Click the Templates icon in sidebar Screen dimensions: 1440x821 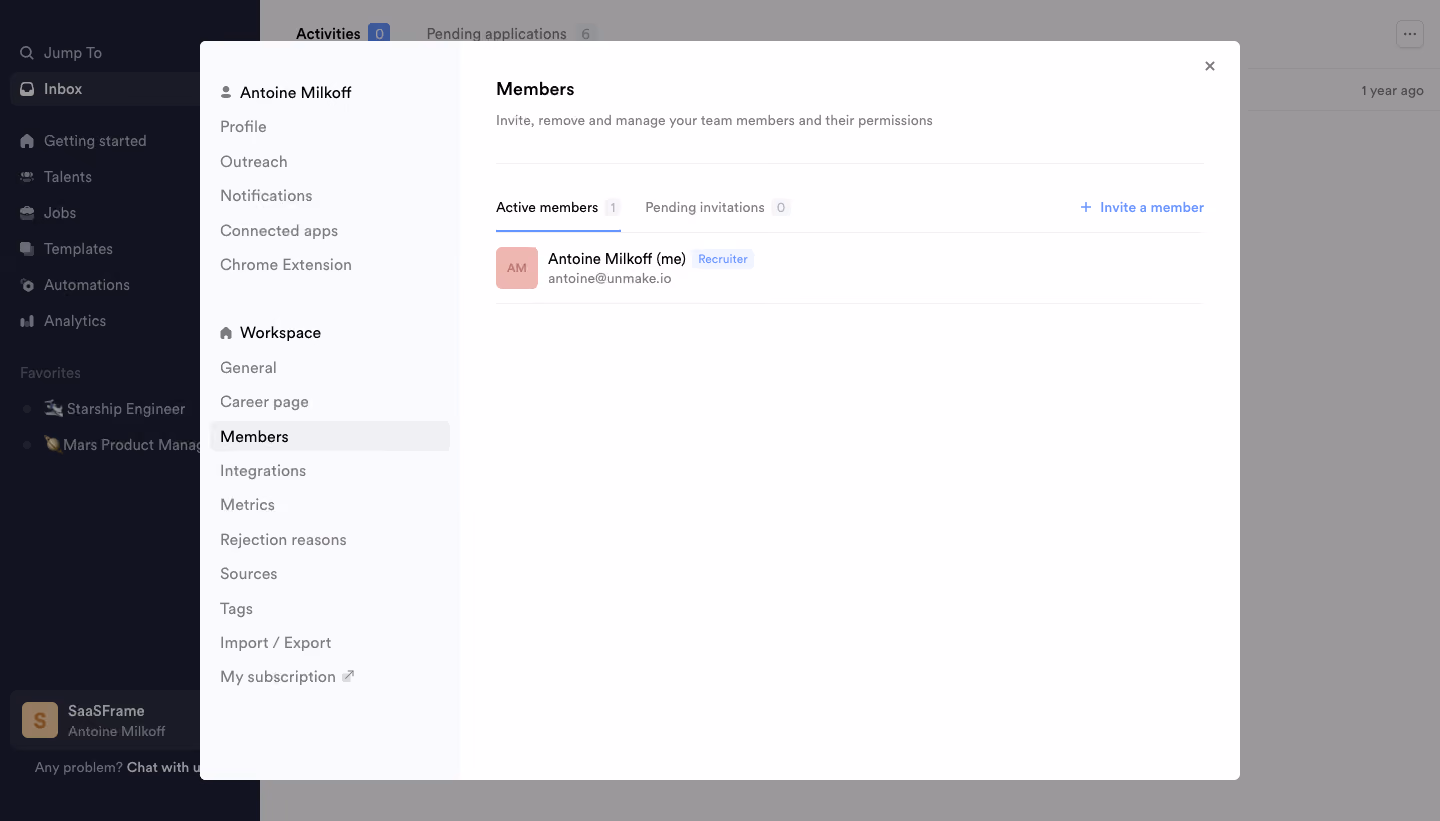coord(27,249)
